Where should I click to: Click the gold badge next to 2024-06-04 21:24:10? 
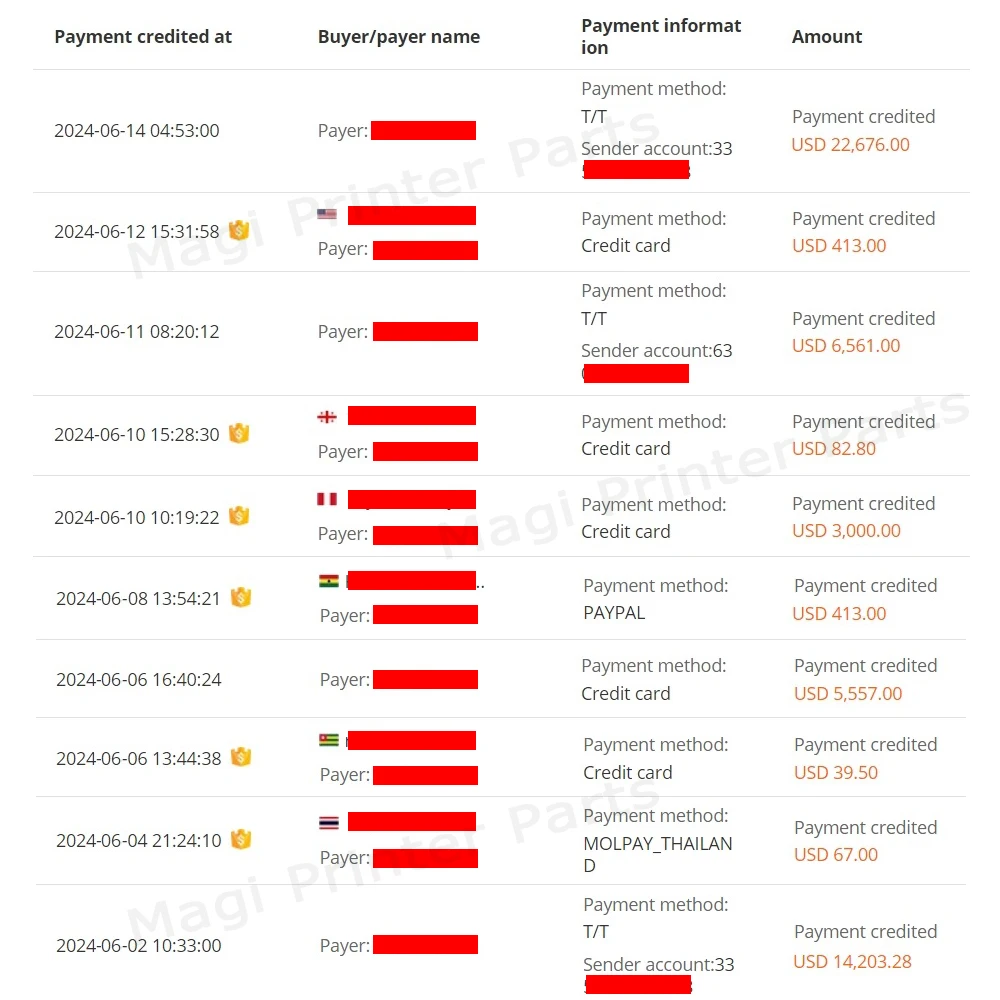tap(240, 840)
